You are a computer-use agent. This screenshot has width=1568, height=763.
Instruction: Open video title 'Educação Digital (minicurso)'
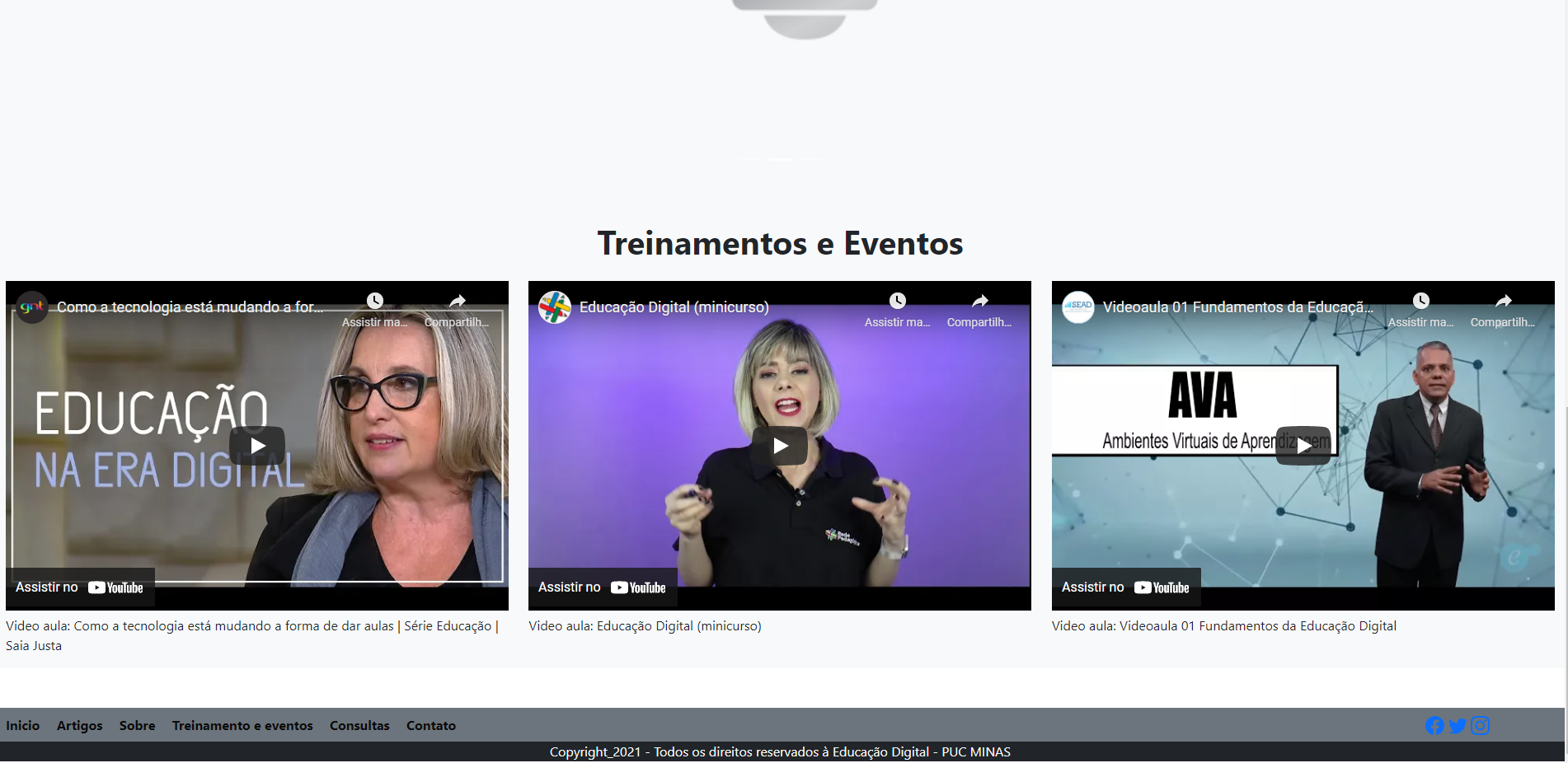tap(674, 307)
